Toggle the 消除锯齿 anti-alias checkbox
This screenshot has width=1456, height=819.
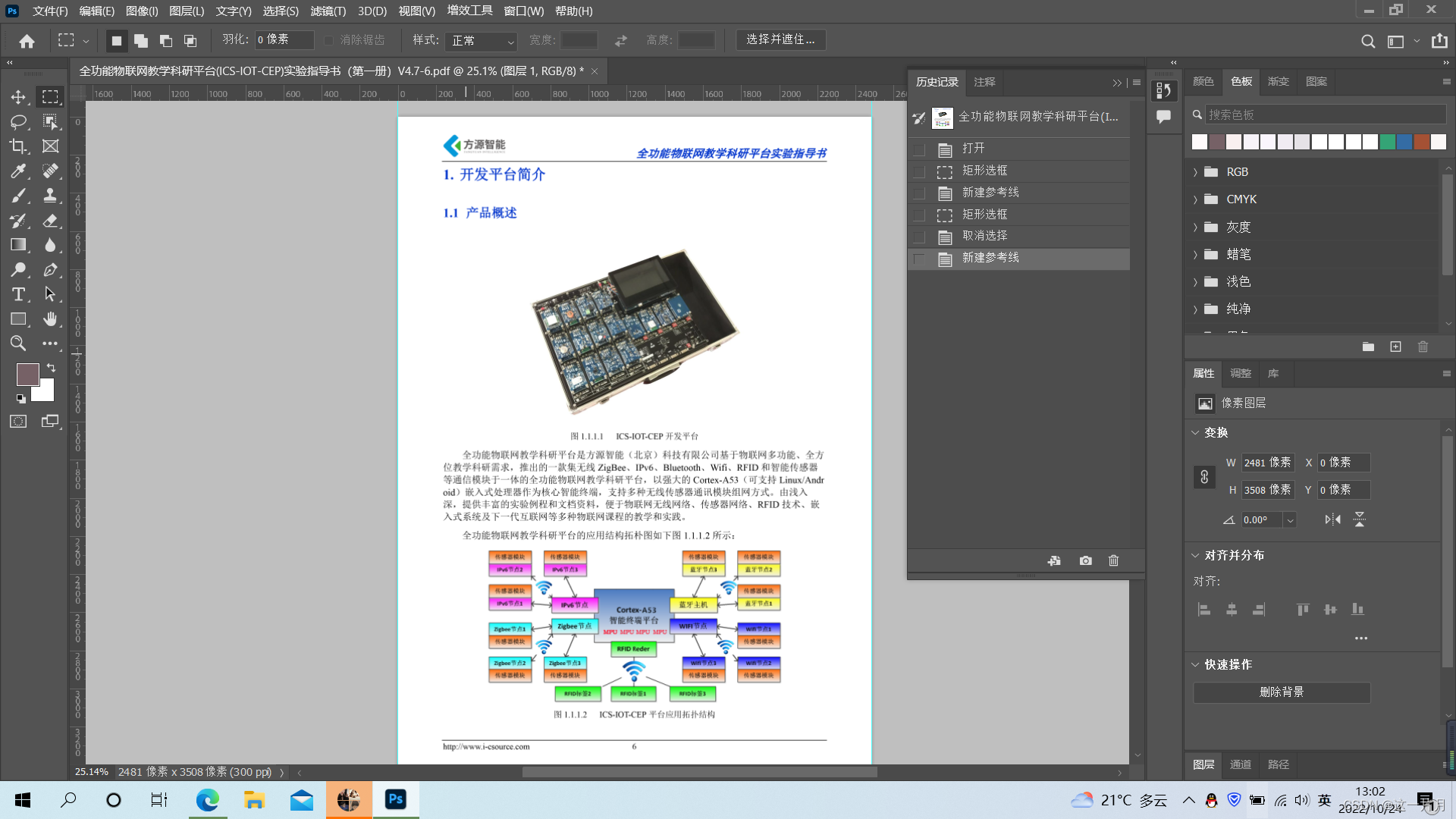(x=328, y=40)
